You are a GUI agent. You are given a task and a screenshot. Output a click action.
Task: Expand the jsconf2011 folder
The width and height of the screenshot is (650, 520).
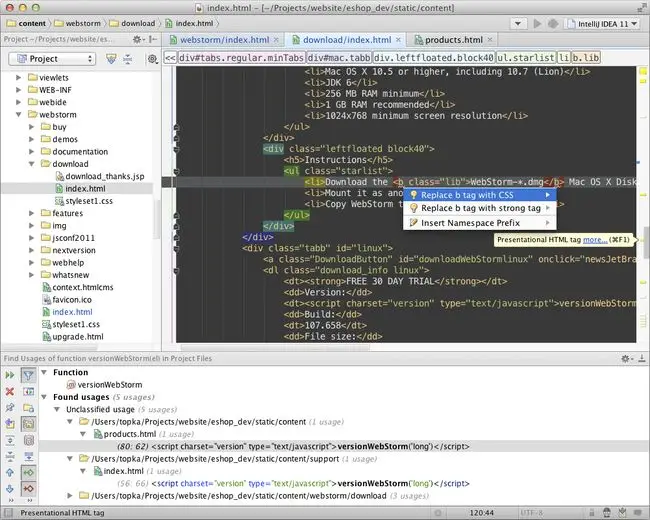pos(31,238)
